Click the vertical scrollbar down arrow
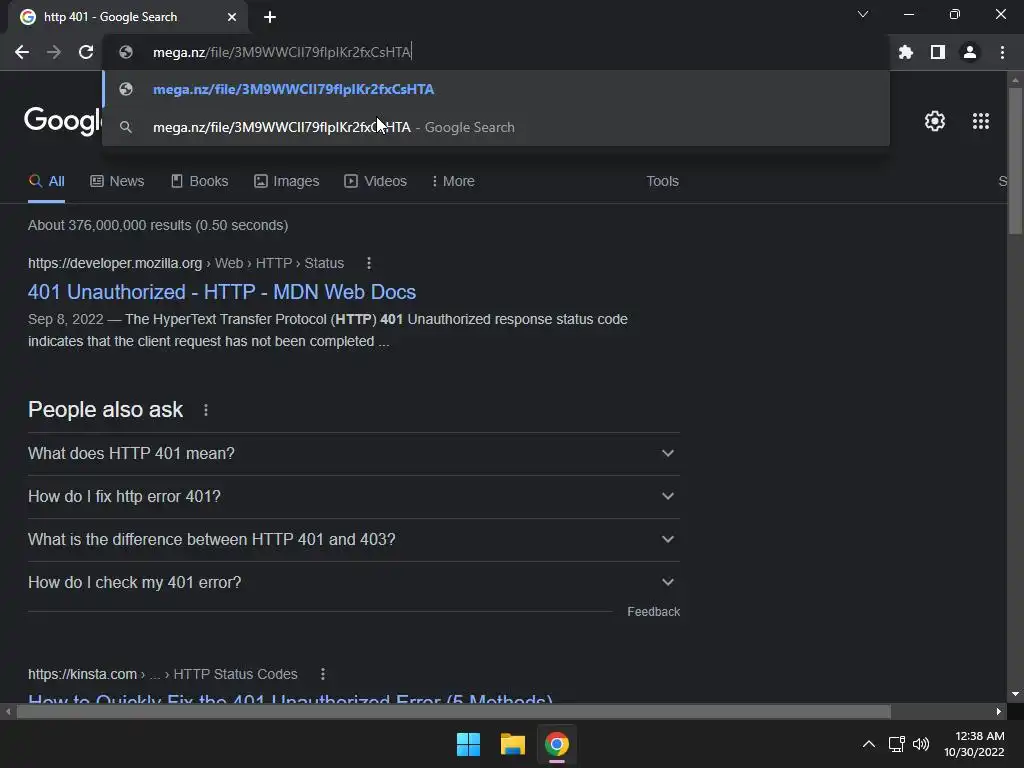This screenshot has height=768, width=1024. [x=1015, y=694]
